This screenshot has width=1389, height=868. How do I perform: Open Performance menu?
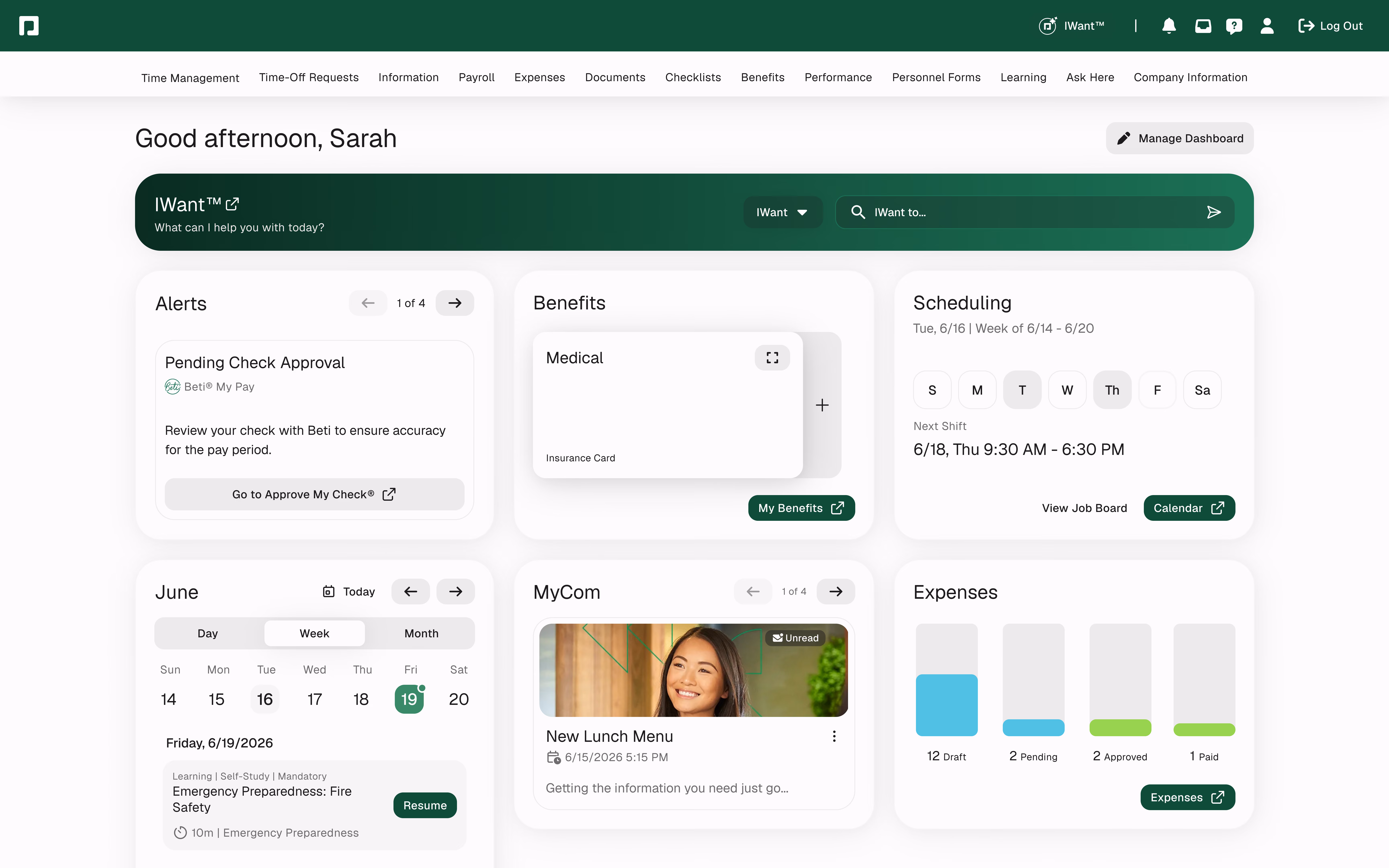click(838, 78)
